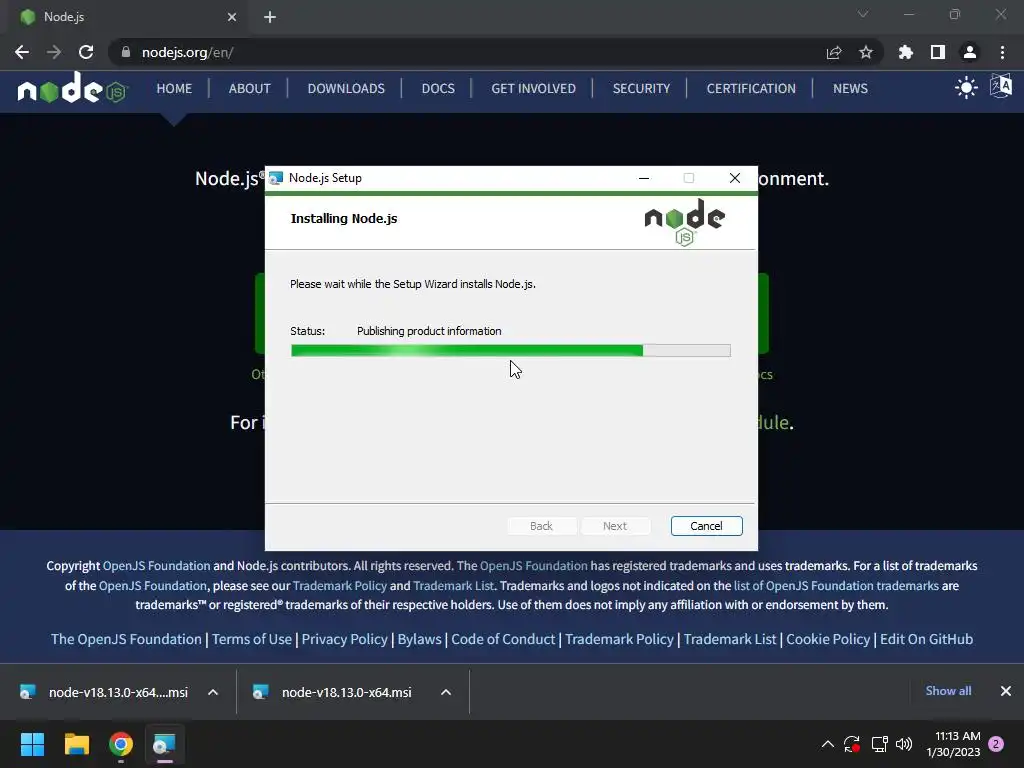Close the downloads bar
The image size is (1024, 768).
[x=1006, y=691]
